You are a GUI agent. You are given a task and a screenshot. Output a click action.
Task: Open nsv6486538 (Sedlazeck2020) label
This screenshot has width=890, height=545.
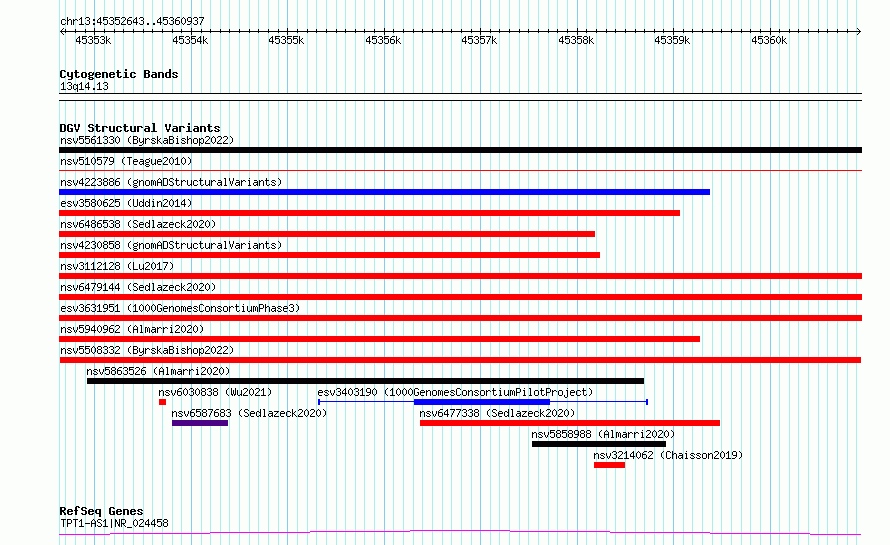[138, 224]
